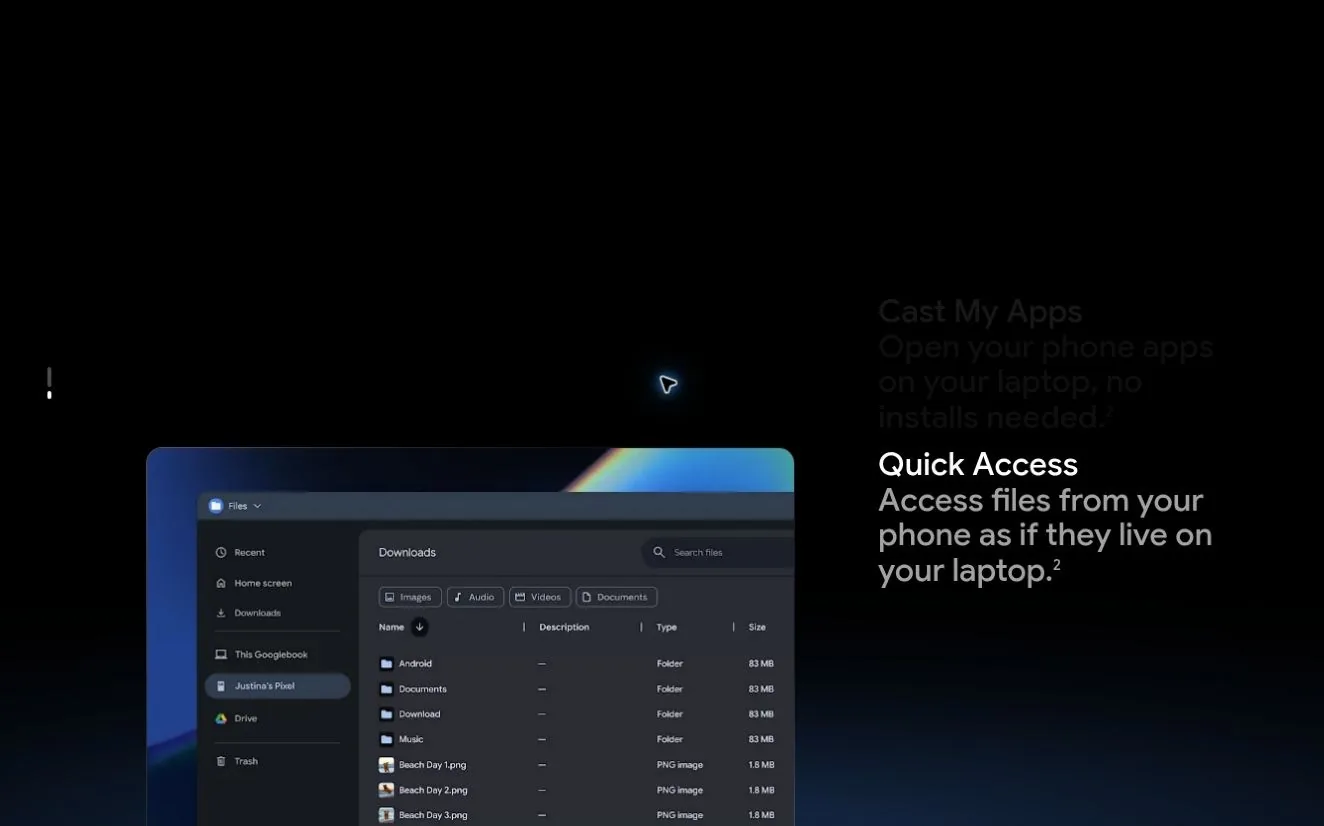This screenshot has width=1324, height=826.
Task: Click the Android folder icon
Action: pyautogui.click(x=386, y=664)
